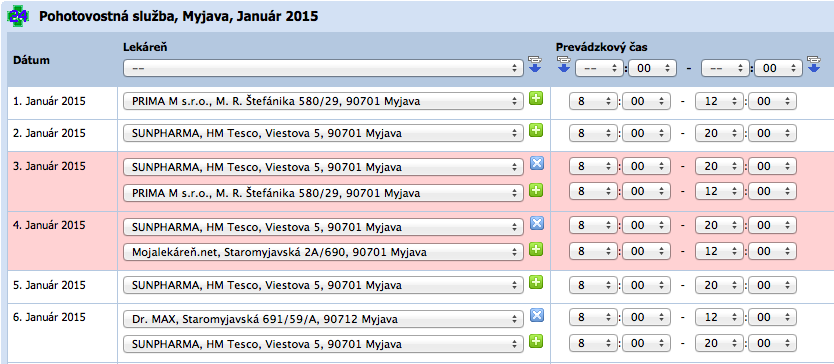
Task: Click copy-down icon left of header start time
Action: tap(564, 64)
